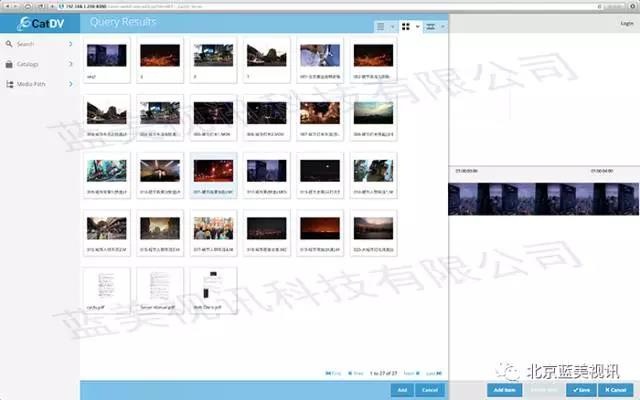Click the Add button in Query Results
Screen dimensions: 640x400
pyautogui.click(x=401, y=390)
